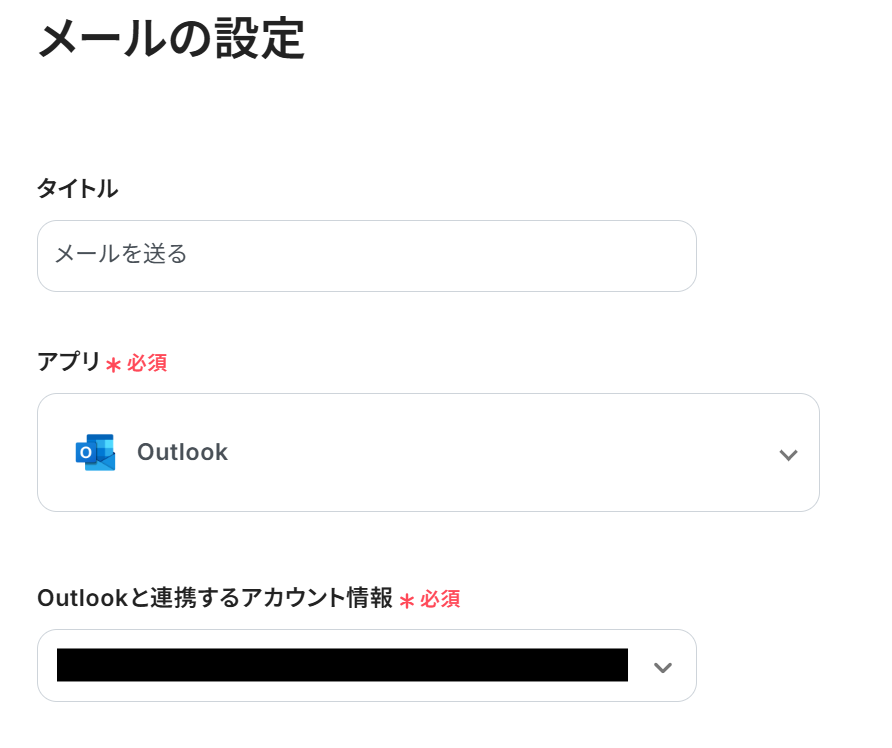Expand the account info dropdown chevron
Image resolution: width=892 pixels, height=748 pixels.
click(x=662, y=667)
